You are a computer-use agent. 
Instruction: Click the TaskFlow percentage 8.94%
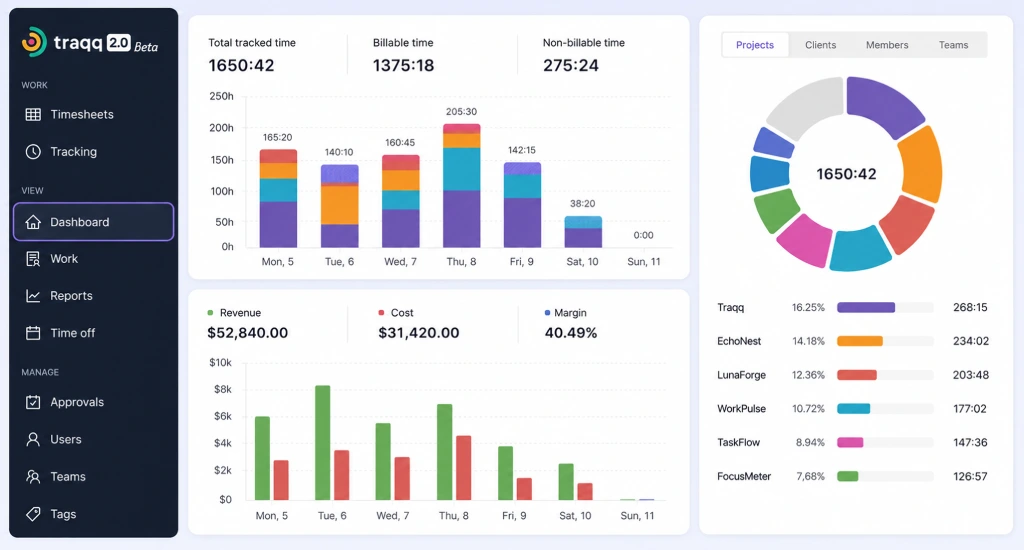click(x=810, y=443)
